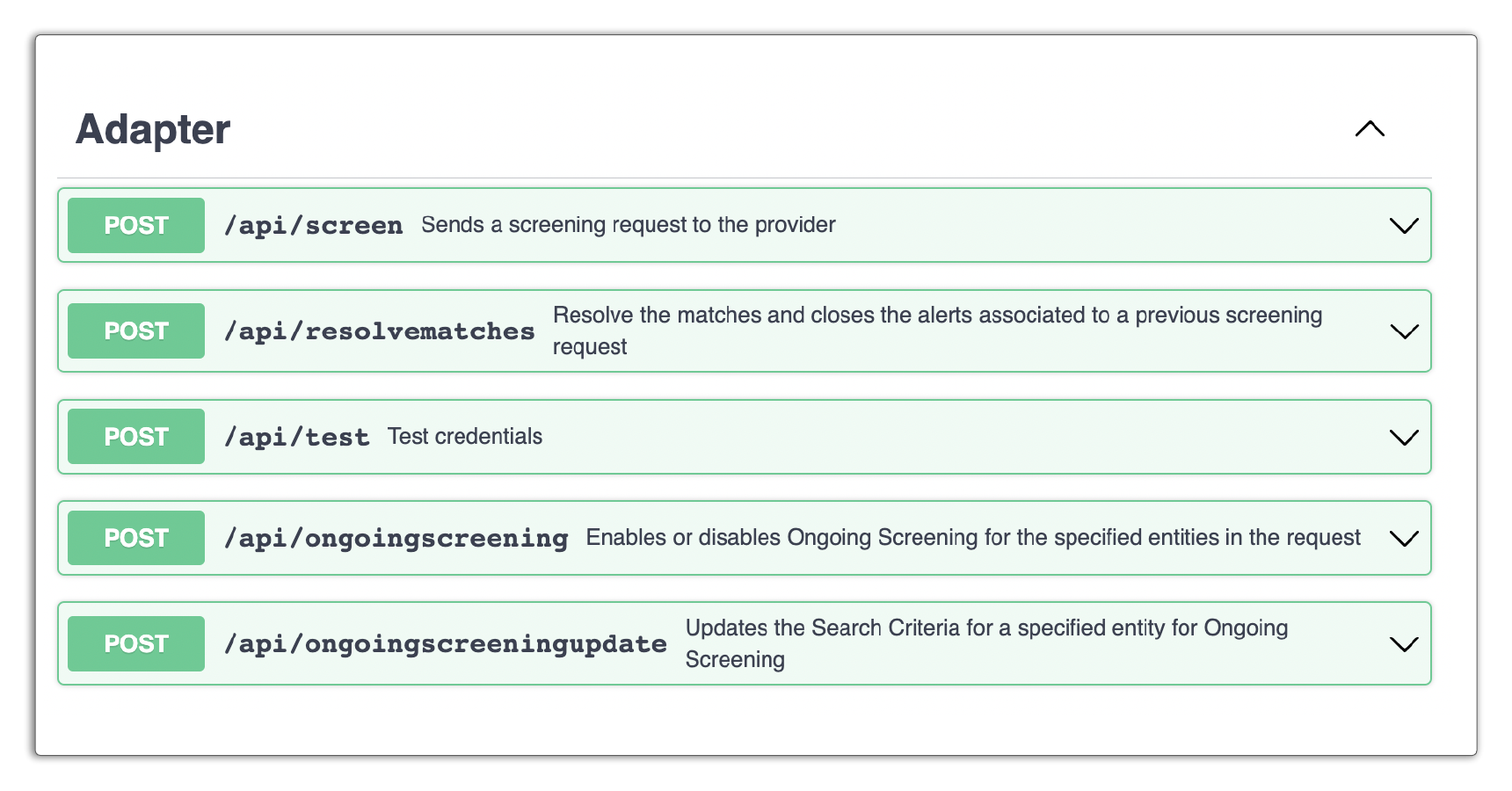Click the POST badge for /api/ongoingscreening
1512x791 pixels.
136,538
